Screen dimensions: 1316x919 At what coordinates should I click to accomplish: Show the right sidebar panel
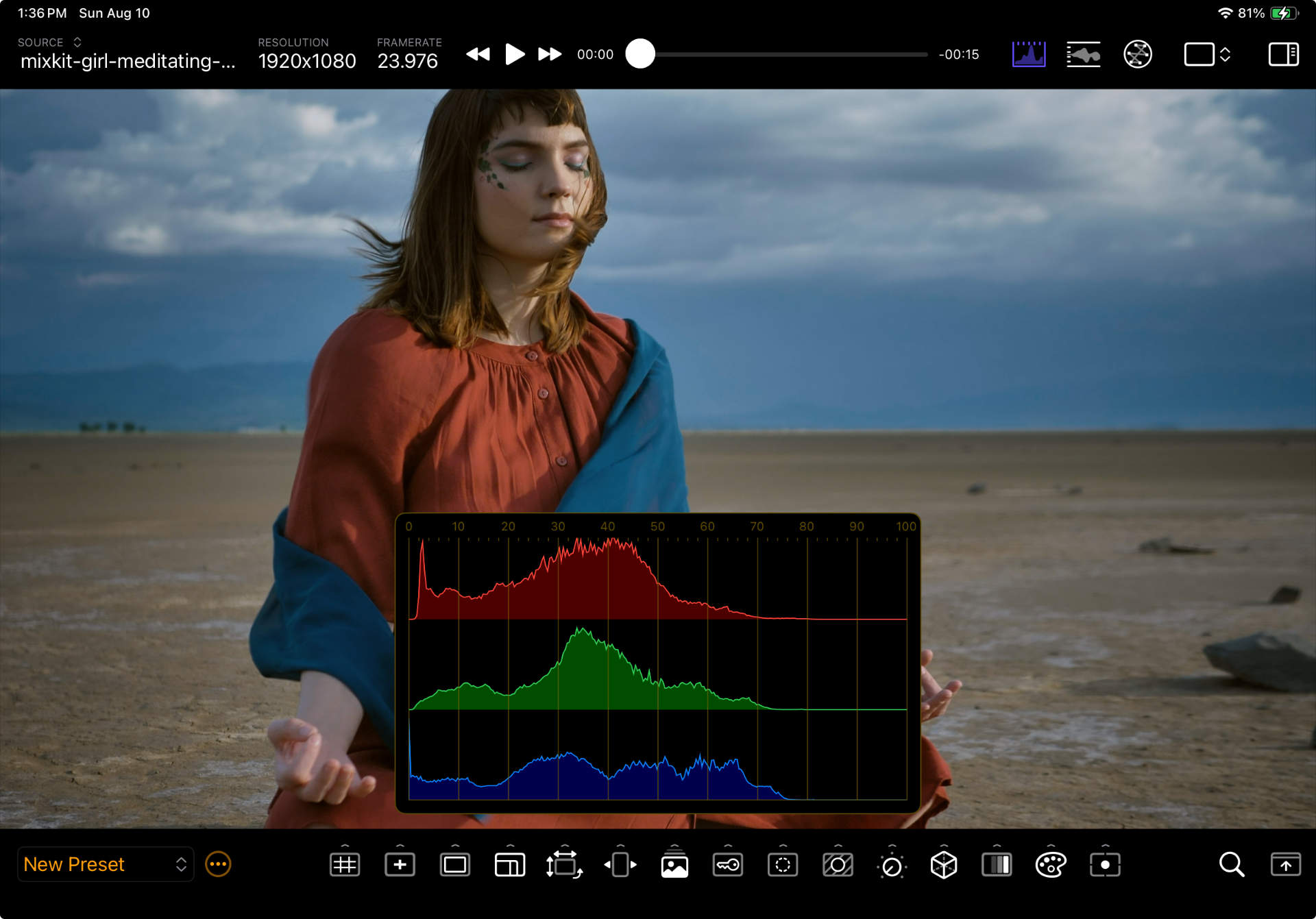pyautogui.click(x=1282, y=54)
